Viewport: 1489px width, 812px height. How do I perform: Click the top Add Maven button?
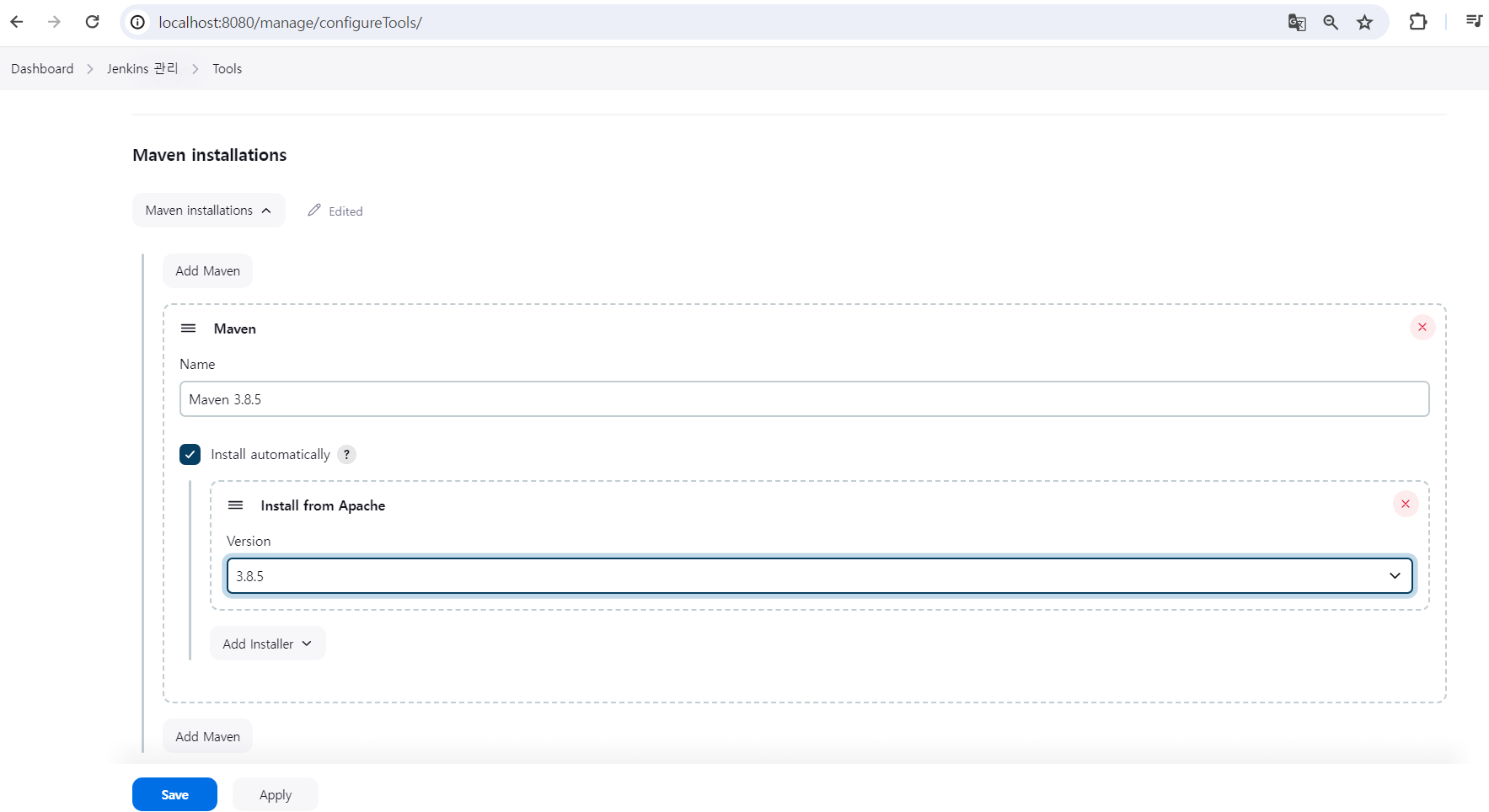207,271
